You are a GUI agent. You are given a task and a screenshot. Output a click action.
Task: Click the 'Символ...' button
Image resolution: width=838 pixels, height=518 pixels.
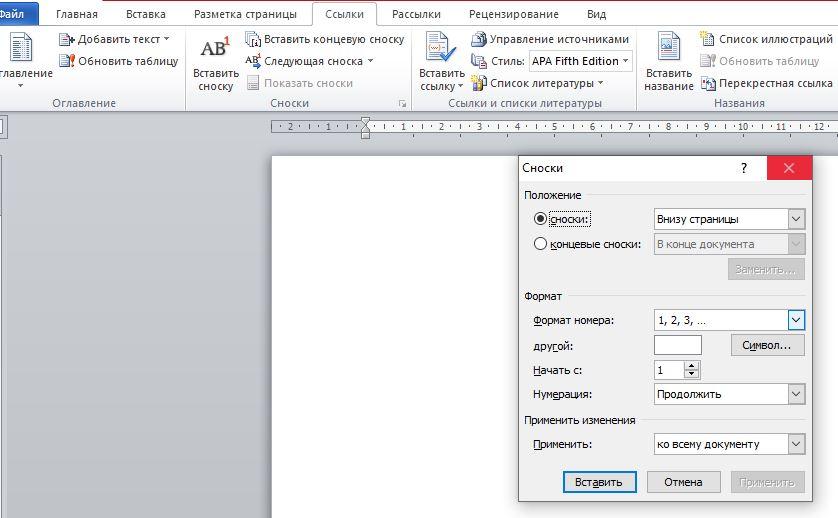pyautogui.click(x=767, y=345)
